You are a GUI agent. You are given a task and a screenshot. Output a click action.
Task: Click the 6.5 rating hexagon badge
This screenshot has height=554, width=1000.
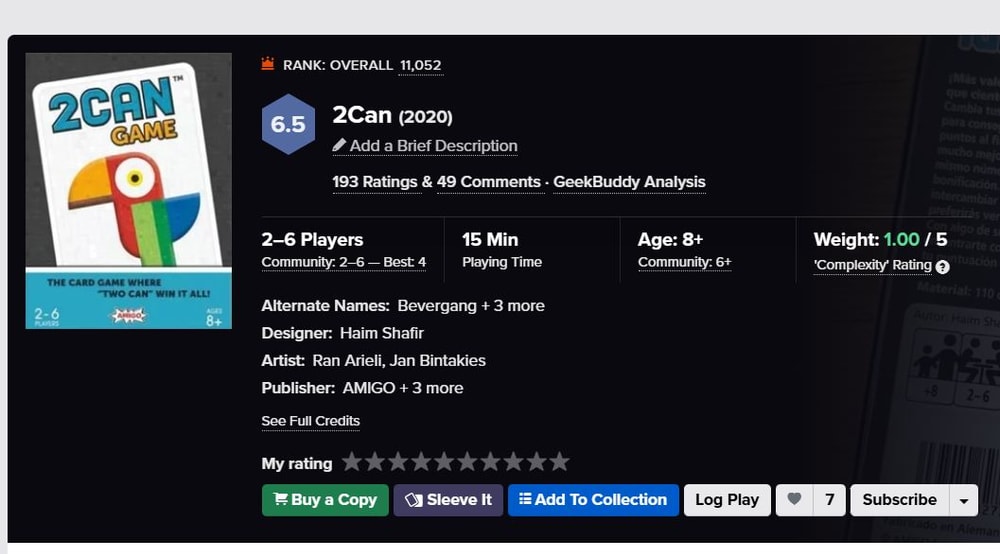[x=288, y=124]
